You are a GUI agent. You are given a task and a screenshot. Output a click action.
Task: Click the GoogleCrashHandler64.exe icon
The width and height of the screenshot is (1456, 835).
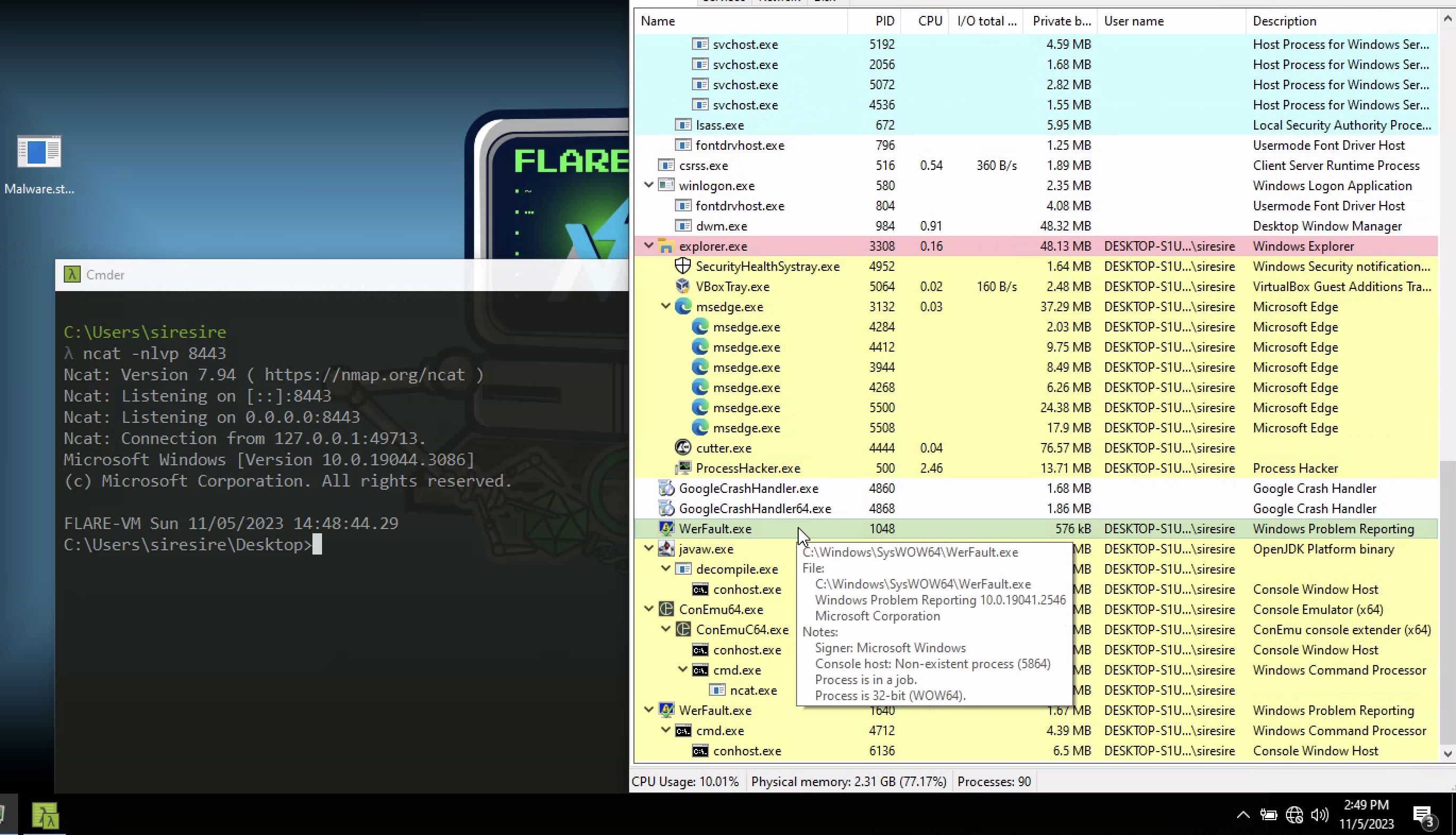tap(665, 509)
